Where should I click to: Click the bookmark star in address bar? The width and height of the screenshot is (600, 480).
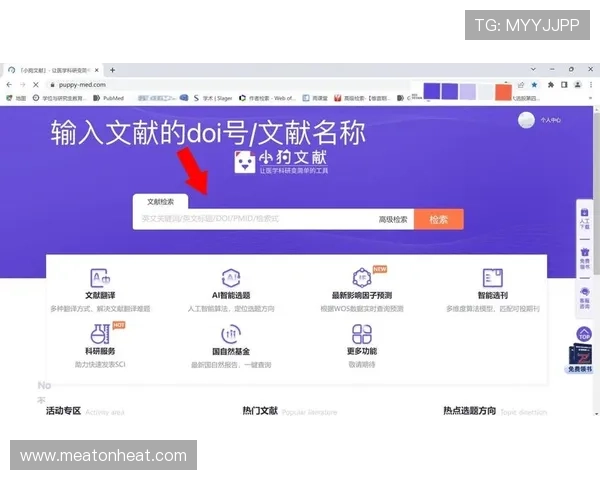click(x=535, y=85)
